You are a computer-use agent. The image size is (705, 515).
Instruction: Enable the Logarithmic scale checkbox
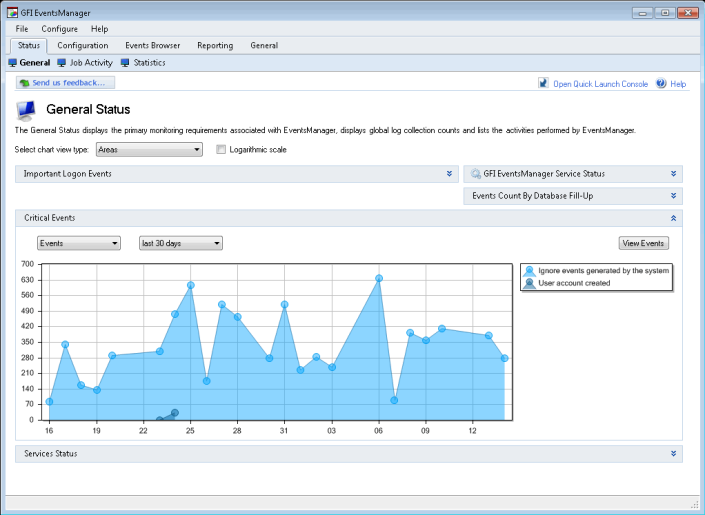(x=221, y=149)
